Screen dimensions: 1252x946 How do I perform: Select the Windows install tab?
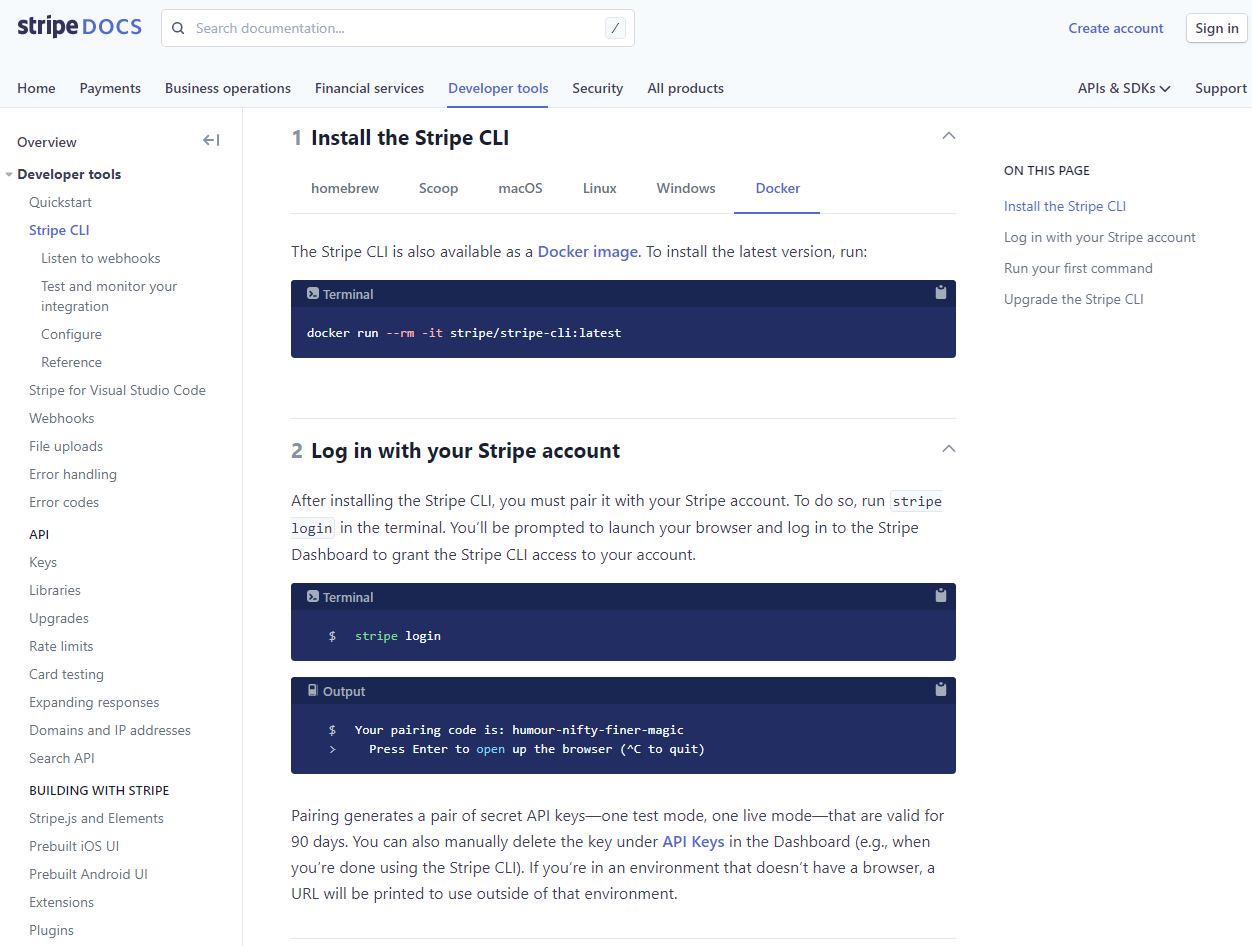[686, 188]
